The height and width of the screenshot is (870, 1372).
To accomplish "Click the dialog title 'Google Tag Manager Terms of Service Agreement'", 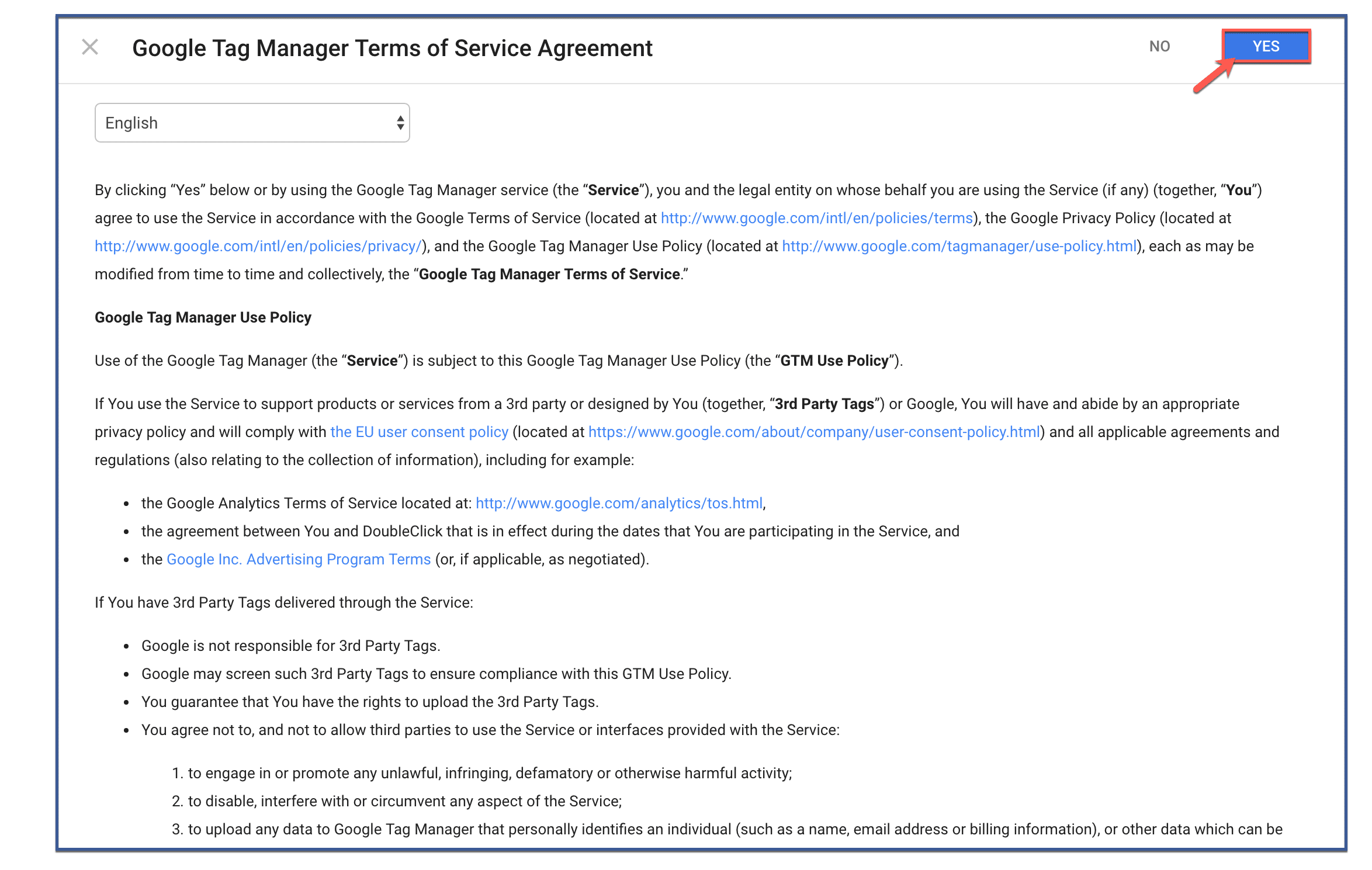I will point(392,48).
